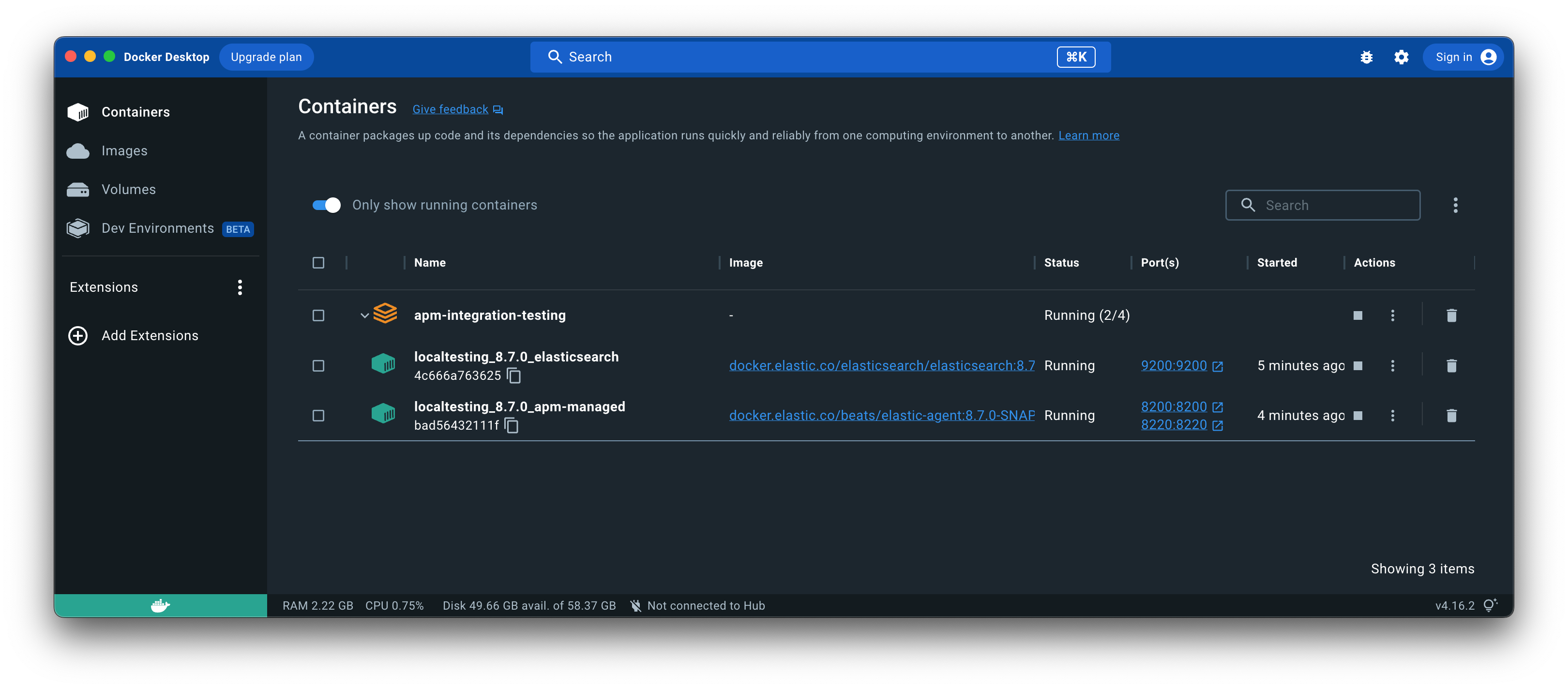Open the settings gear icon
The height and width of the screenshot is (689, 1568).
coord(1401,57)
